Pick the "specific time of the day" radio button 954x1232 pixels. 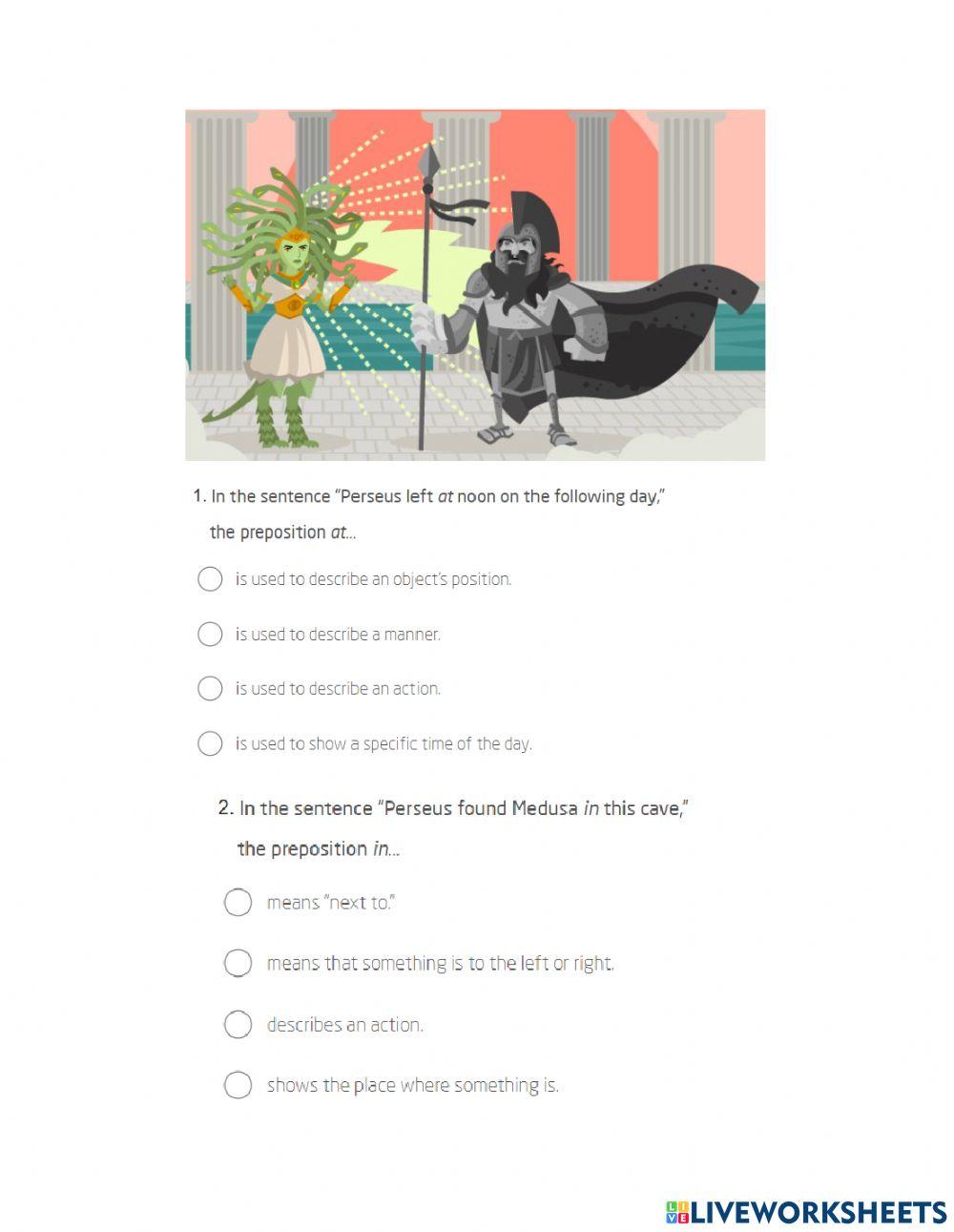[x=210, y=743]
